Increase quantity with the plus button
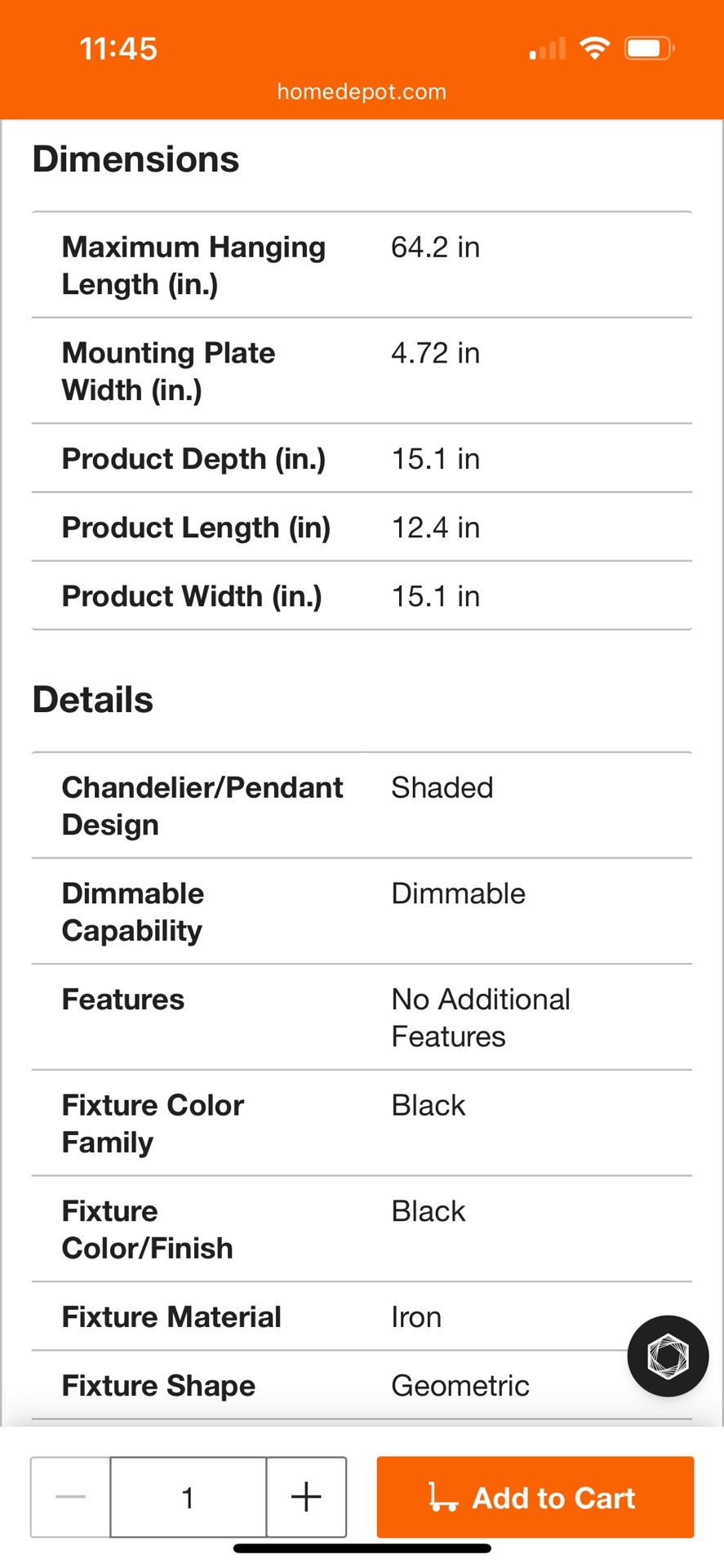The height and width of the screenshot is (1568, 724). [306, 1497]
